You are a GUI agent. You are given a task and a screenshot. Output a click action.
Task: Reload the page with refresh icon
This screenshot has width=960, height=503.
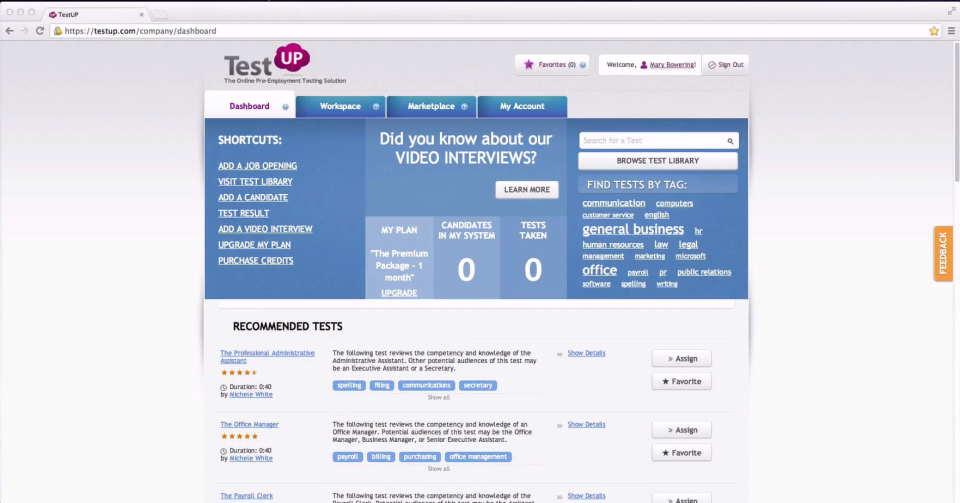pos(40,31)
